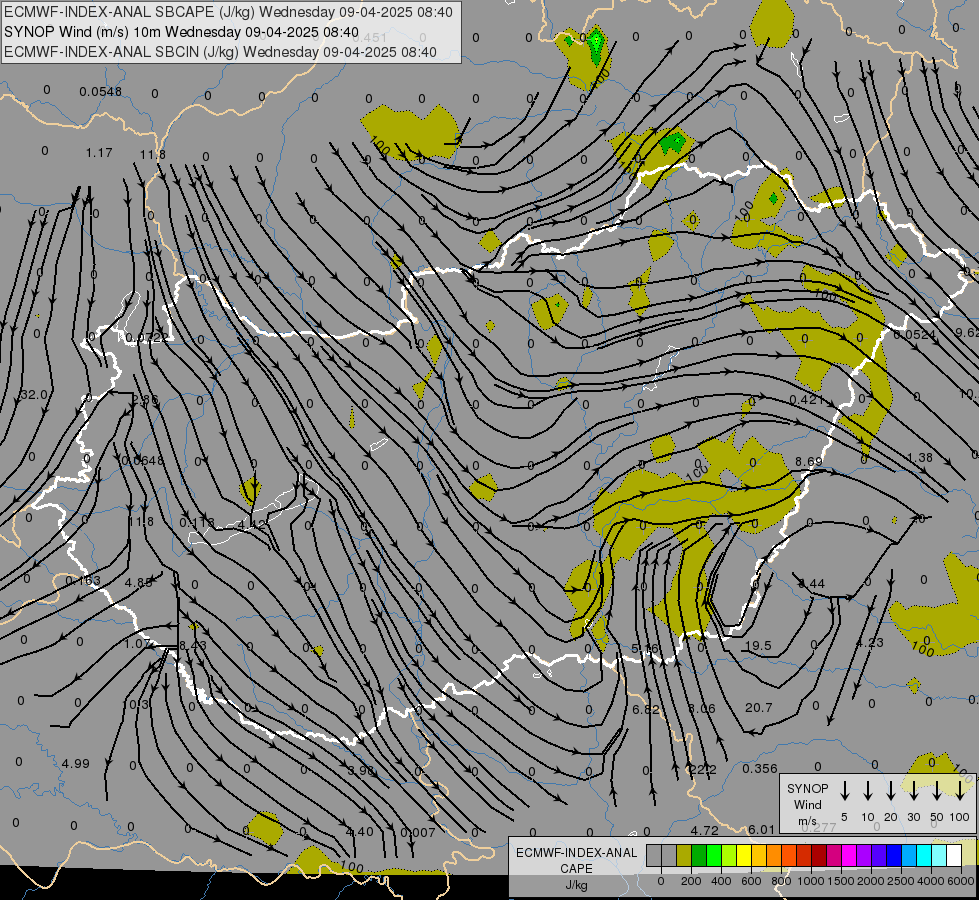Click the 0.0548 value on the map

tap(101, 92)
